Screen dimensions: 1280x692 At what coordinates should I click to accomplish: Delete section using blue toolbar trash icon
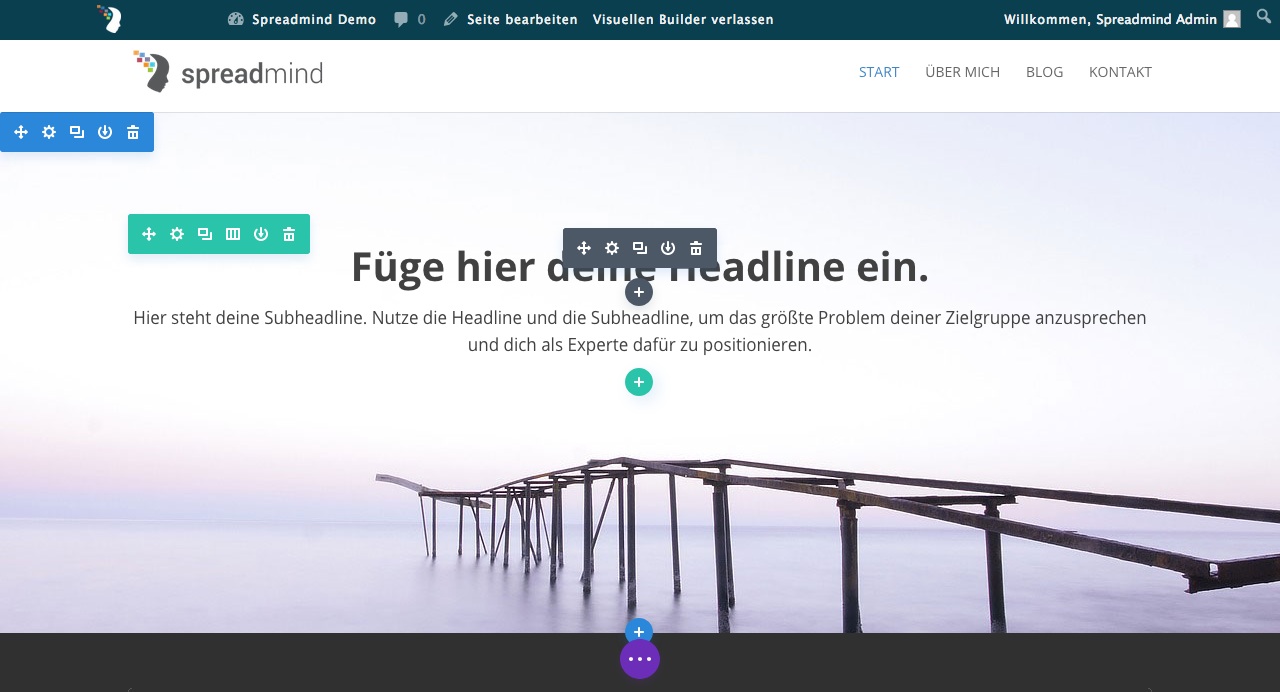133,132
